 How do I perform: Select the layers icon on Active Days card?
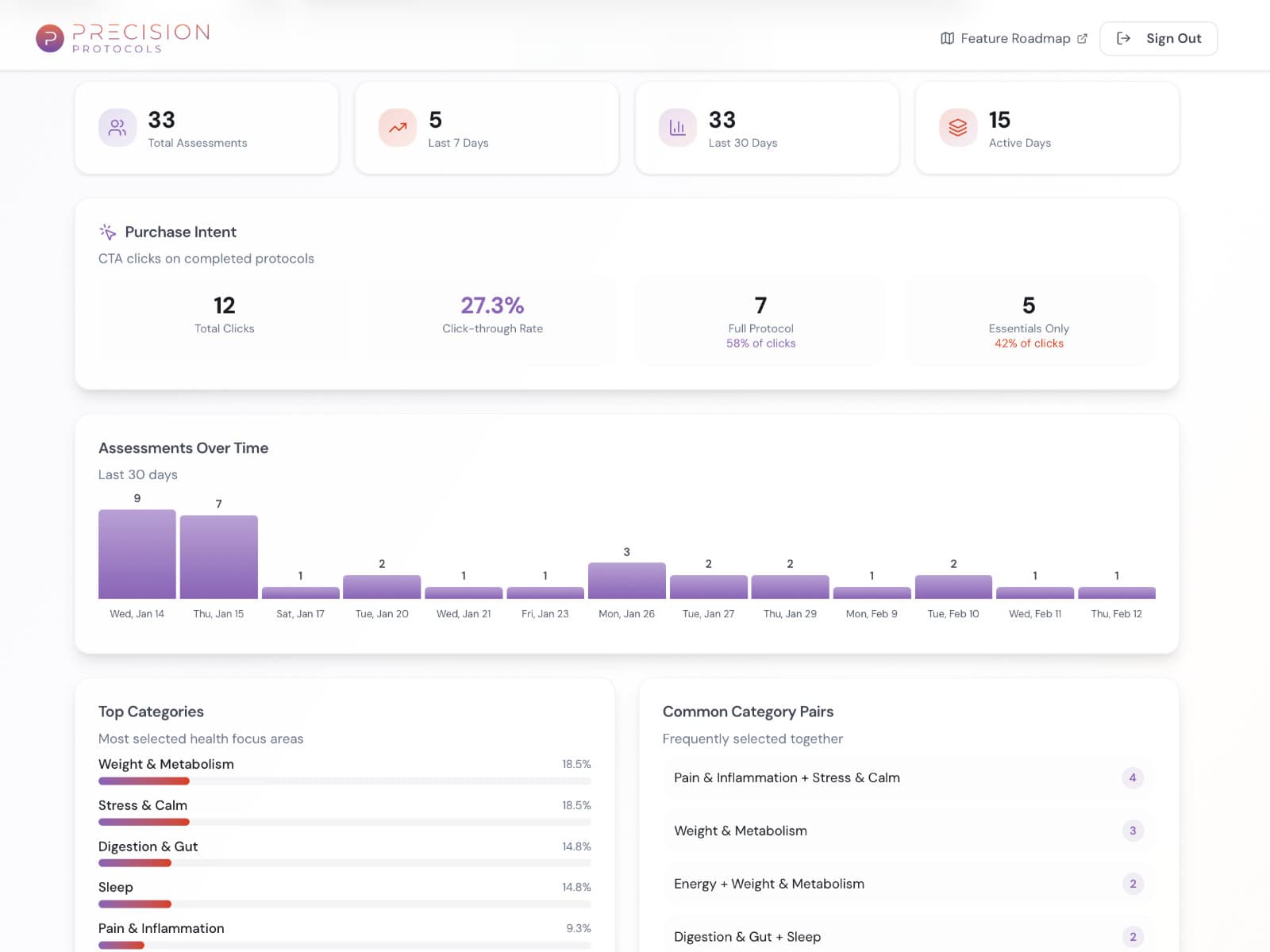coord(957,127)
